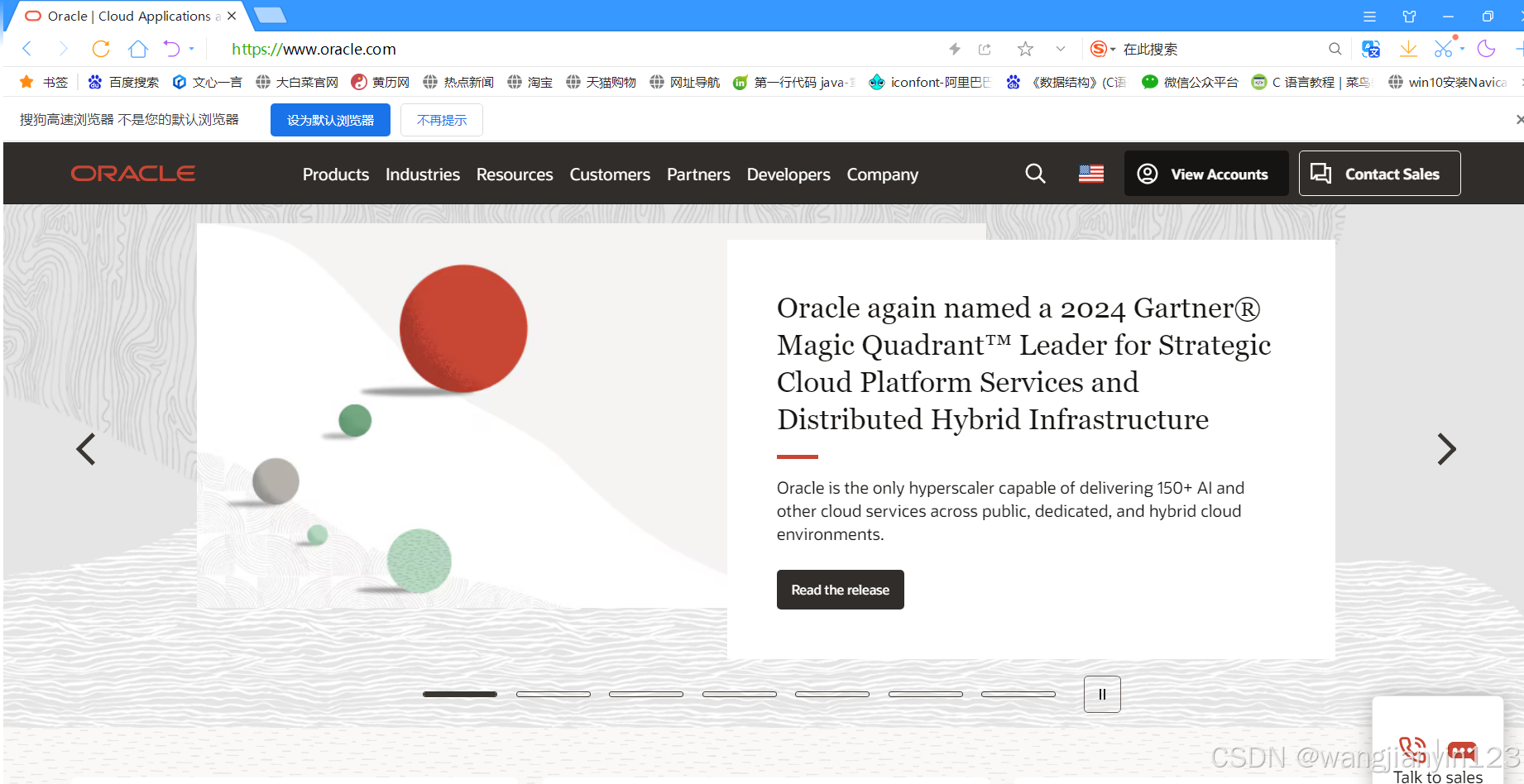The height and width of the screenshot is (784, 1524).
Task: Open the skin shirt icon in title bar
Action: click(1410, 17)
